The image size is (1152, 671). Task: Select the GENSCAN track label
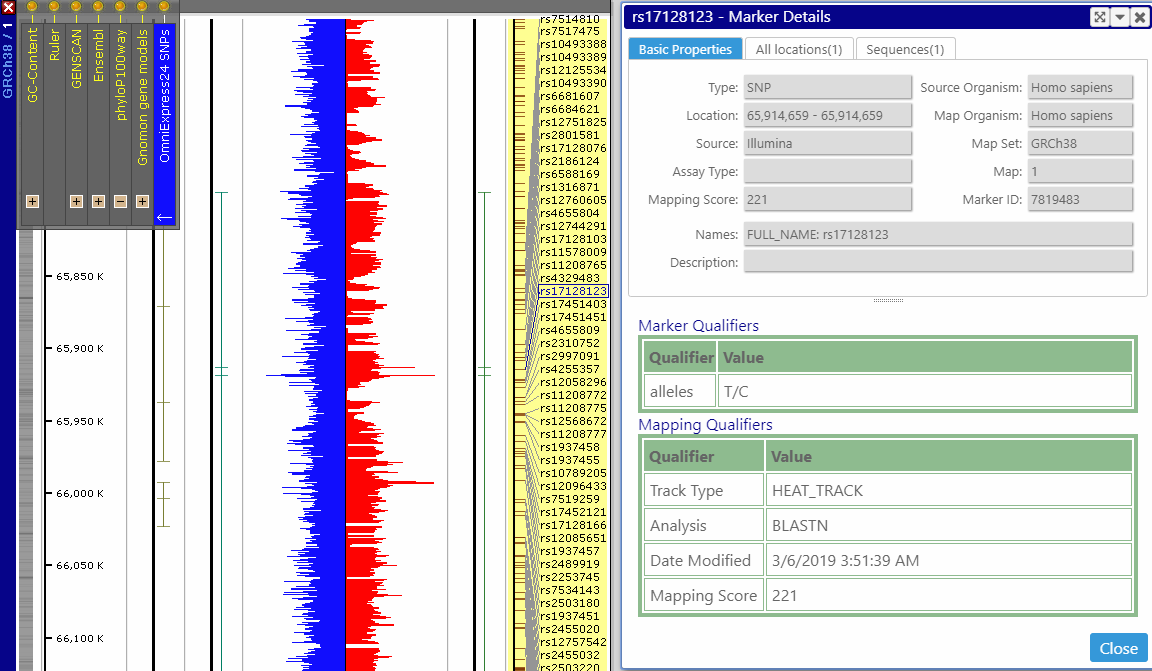[x=76, y=59]
